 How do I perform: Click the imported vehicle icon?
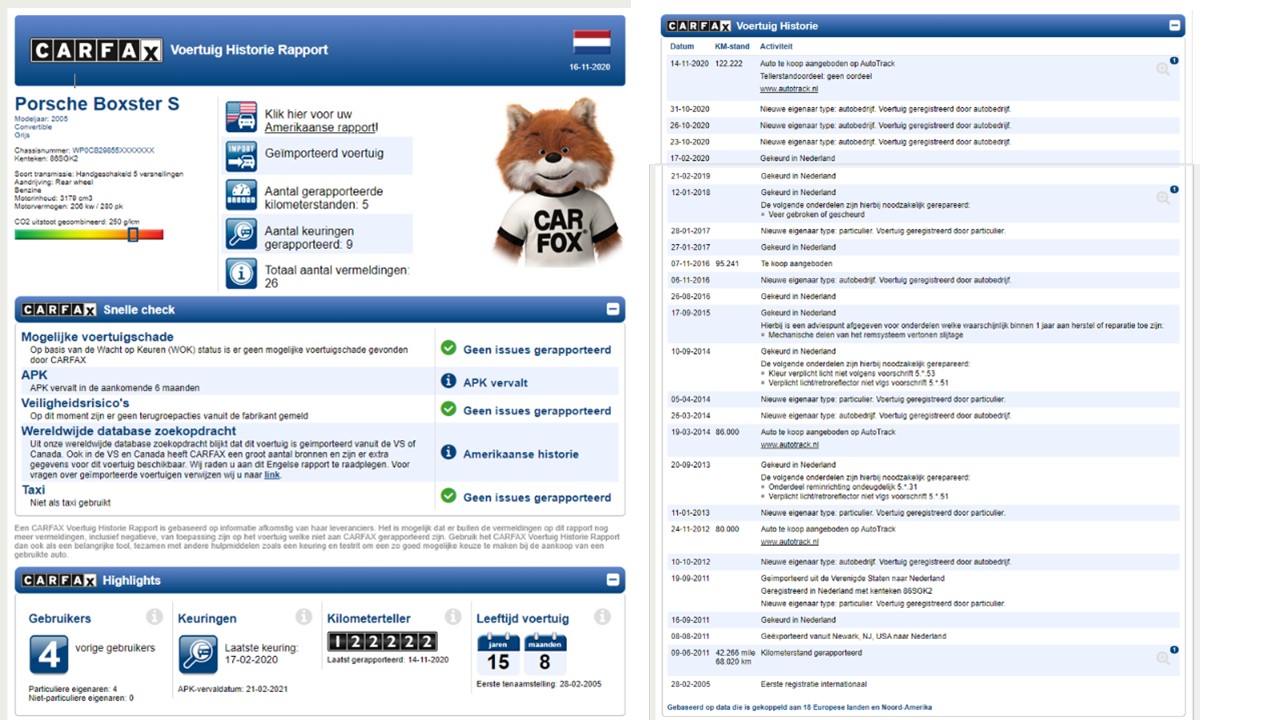pyautogui.click(x=241, y=155)
